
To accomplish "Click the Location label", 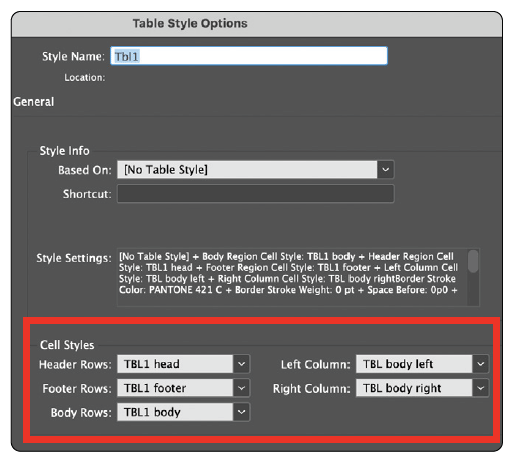I will click(x=85, y=77).
